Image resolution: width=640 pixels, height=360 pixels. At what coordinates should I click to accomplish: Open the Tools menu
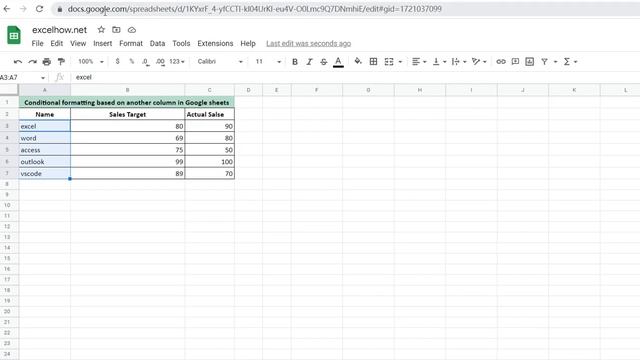coord(181,43)
